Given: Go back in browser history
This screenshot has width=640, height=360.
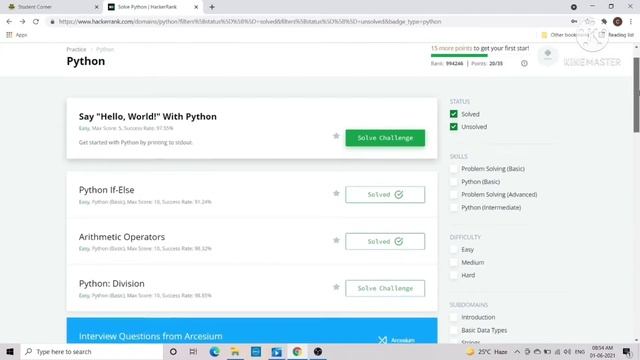Looking at the screenshot, I should point(9,22).
